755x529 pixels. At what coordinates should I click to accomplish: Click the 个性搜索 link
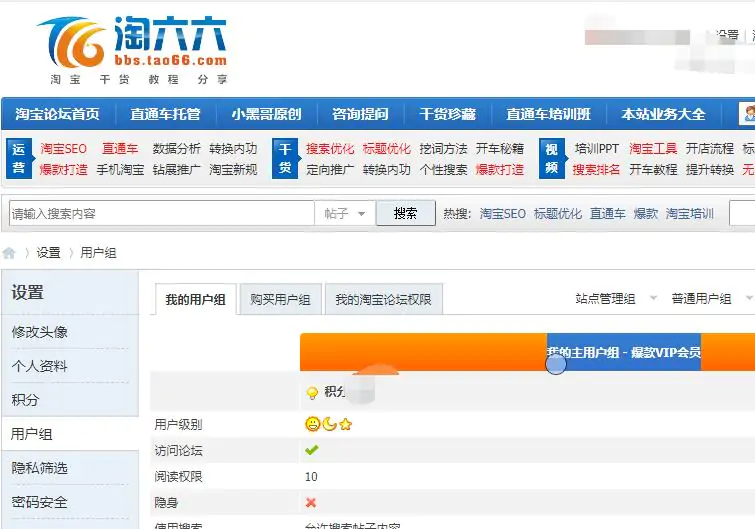coord(443,169)
